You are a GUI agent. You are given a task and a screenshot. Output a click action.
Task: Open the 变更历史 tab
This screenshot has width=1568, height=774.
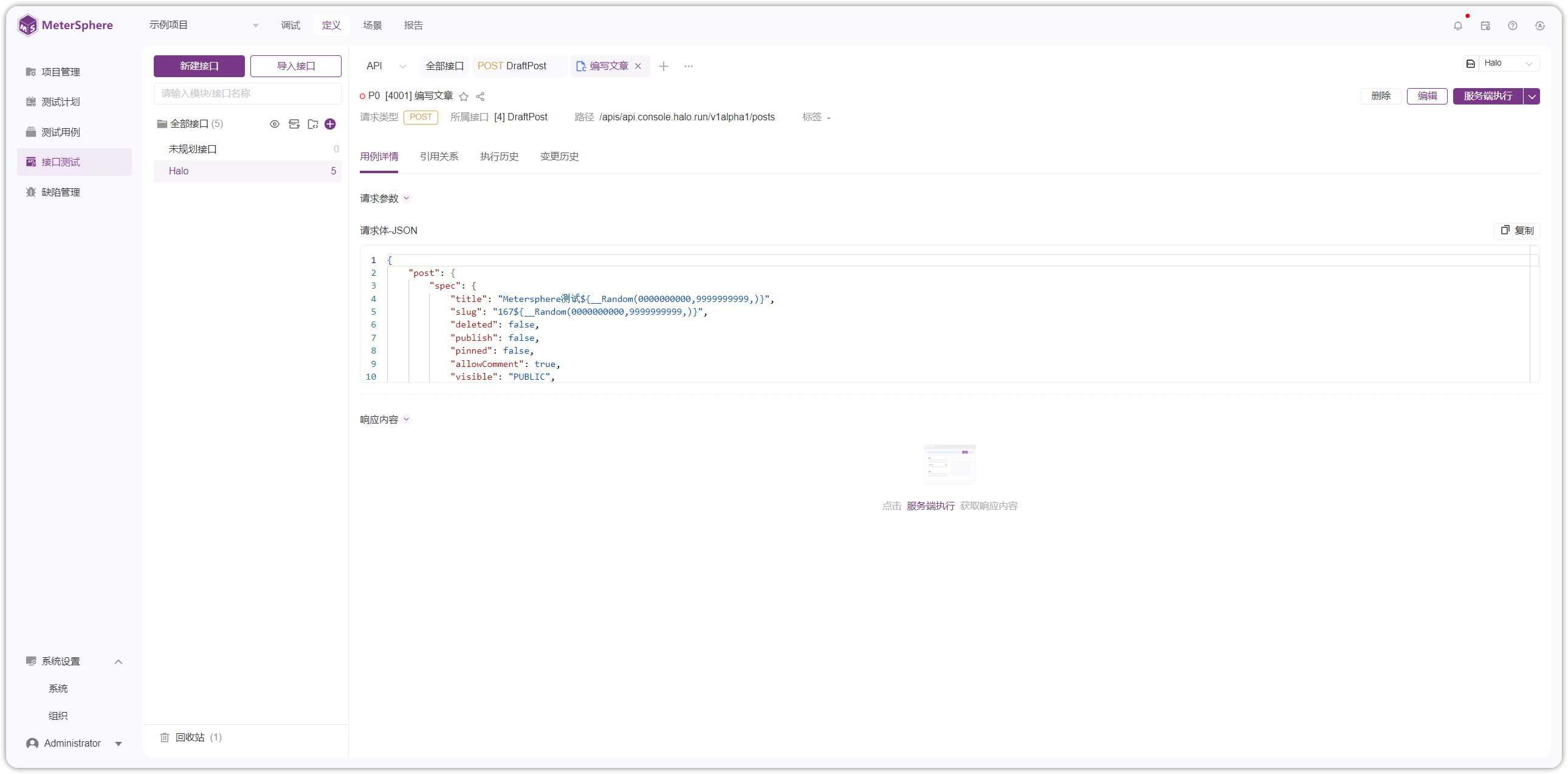[559, 156]
